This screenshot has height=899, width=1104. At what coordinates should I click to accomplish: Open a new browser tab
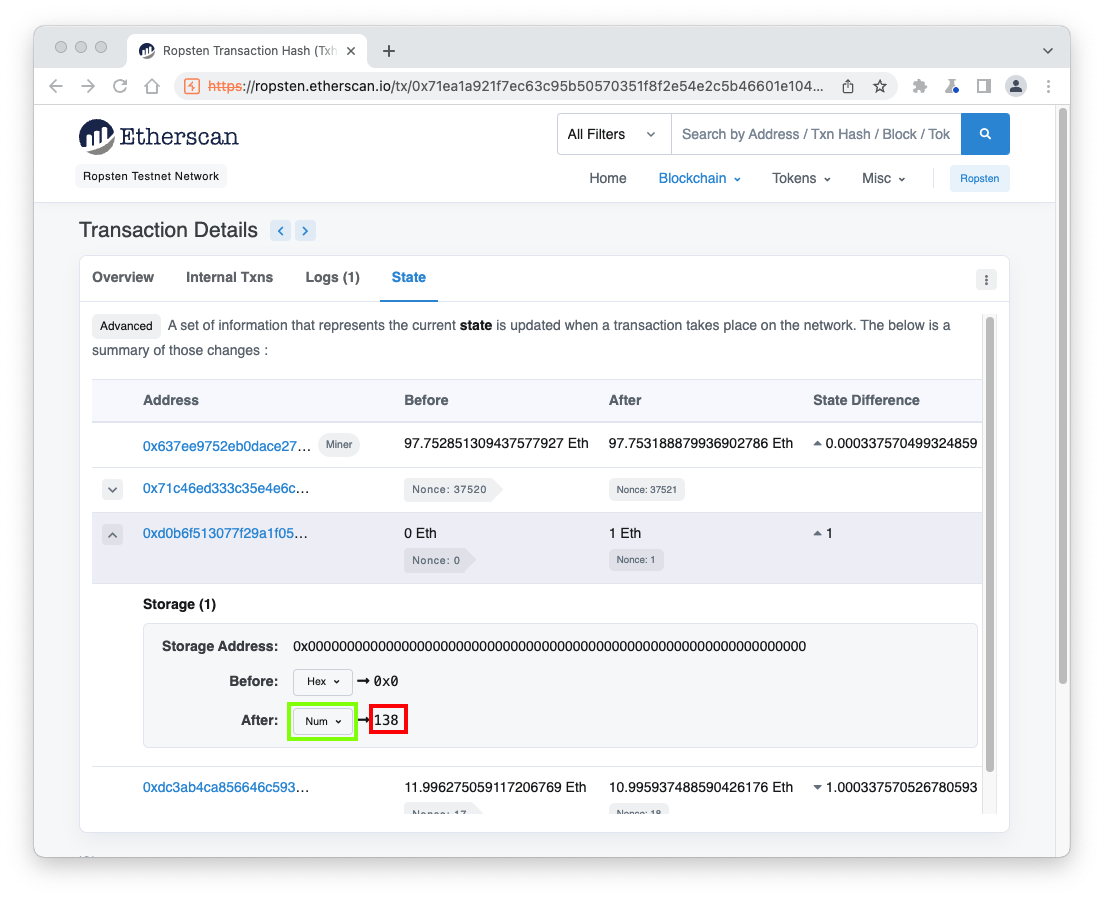(x=389, y=51)
